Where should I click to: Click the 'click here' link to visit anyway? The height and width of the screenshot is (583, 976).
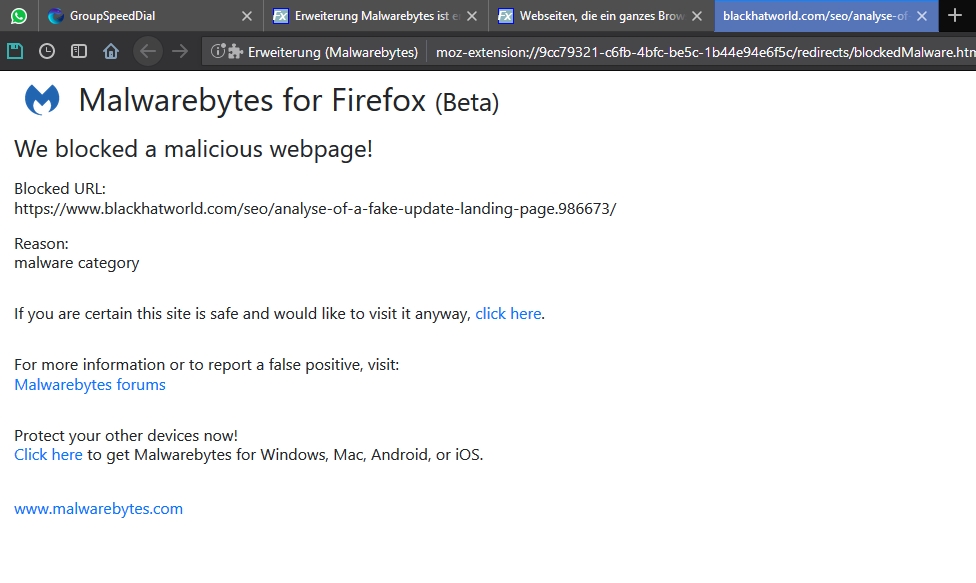[x=508, y=314]
